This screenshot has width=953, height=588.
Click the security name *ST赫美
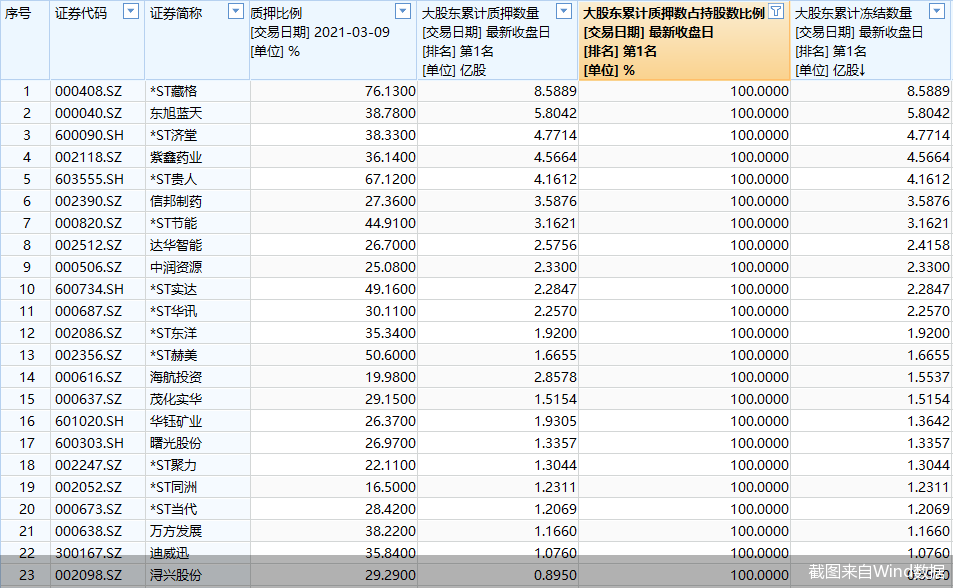tap(174, 355)
